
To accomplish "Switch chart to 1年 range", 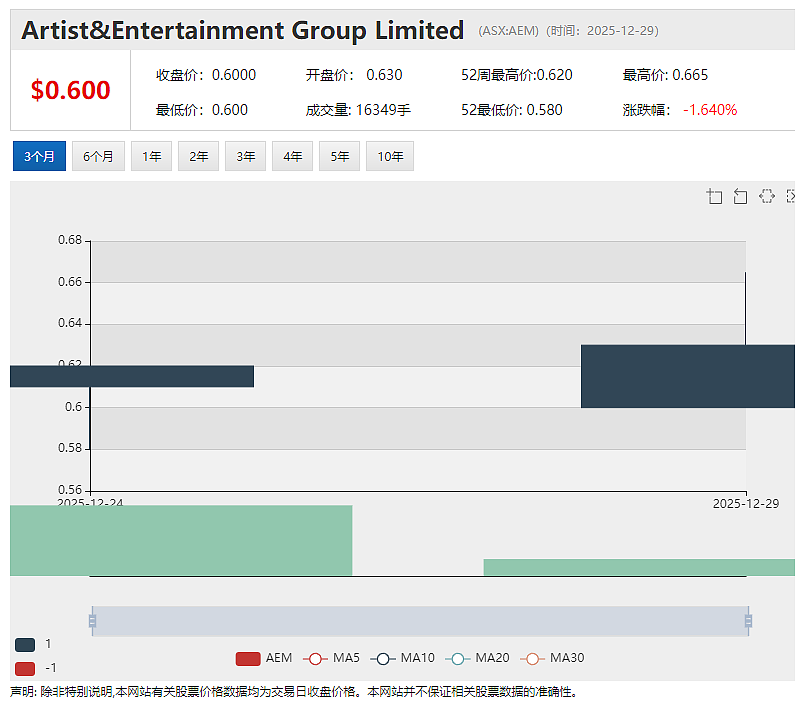I will [x=151, y=156].
